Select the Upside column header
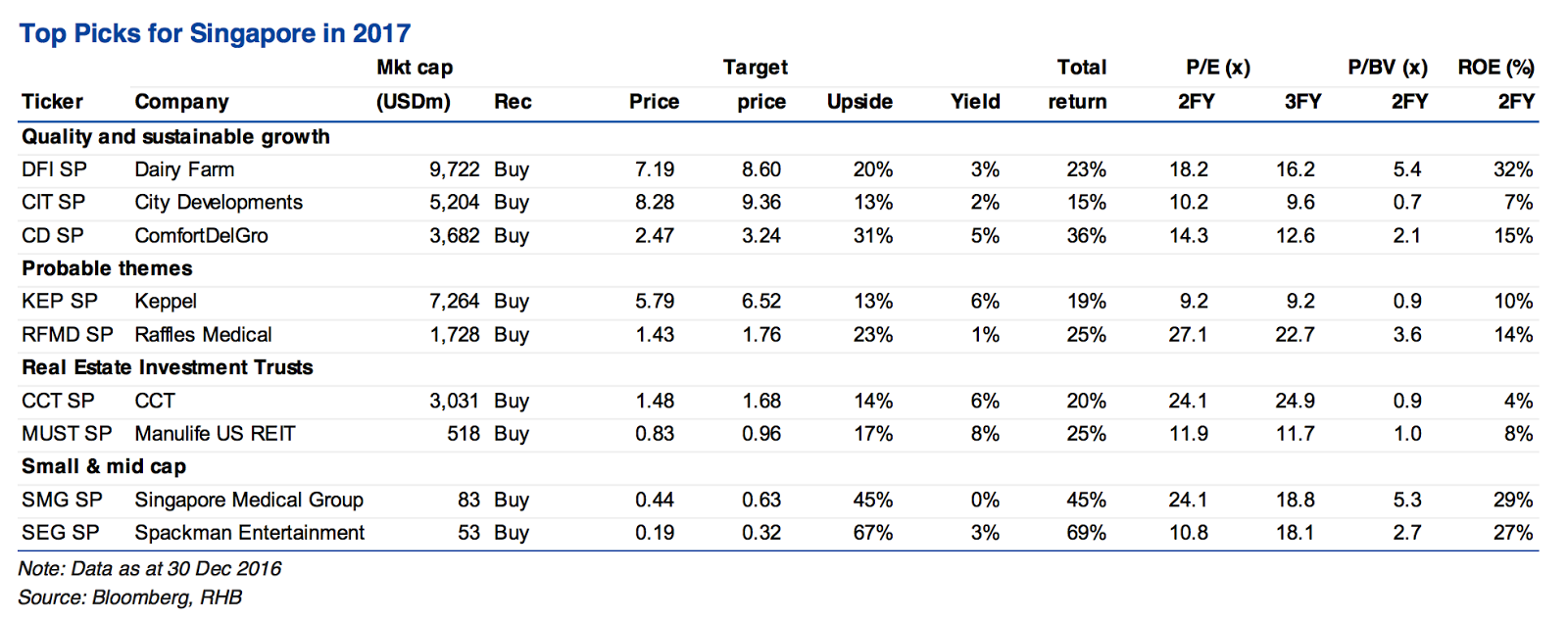Image resolution: width=1568 pixels, height=621 pixels. click(859, 102)
